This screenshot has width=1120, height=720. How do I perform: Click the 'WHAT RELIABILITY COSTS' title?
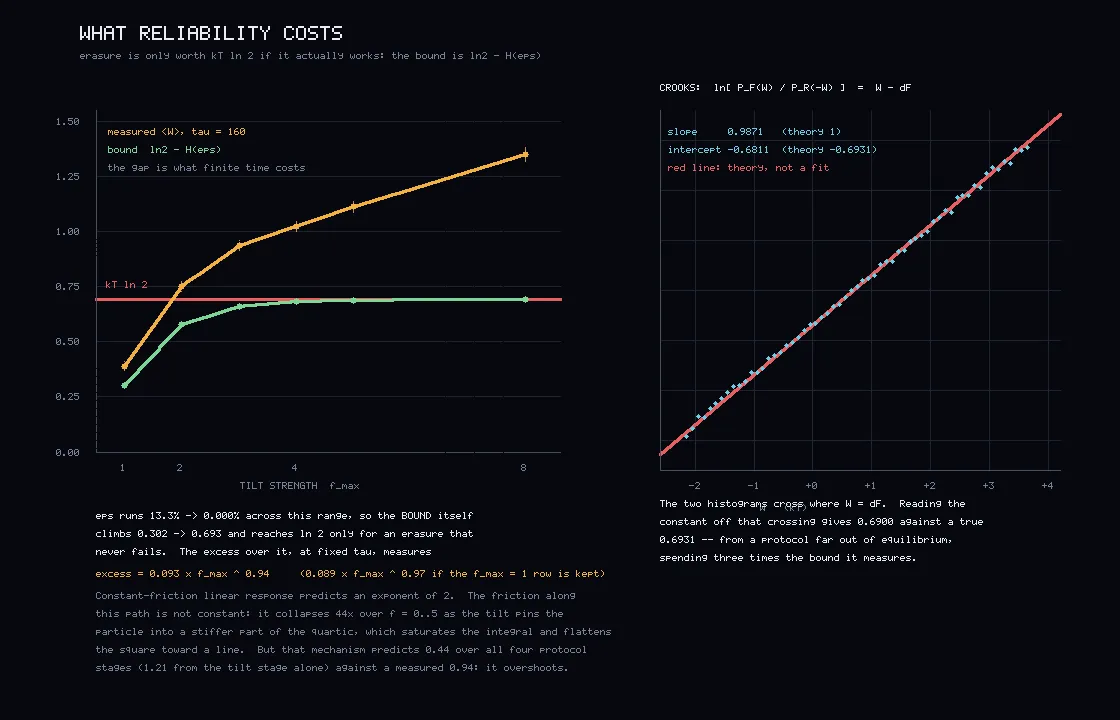tap(211, 33)
